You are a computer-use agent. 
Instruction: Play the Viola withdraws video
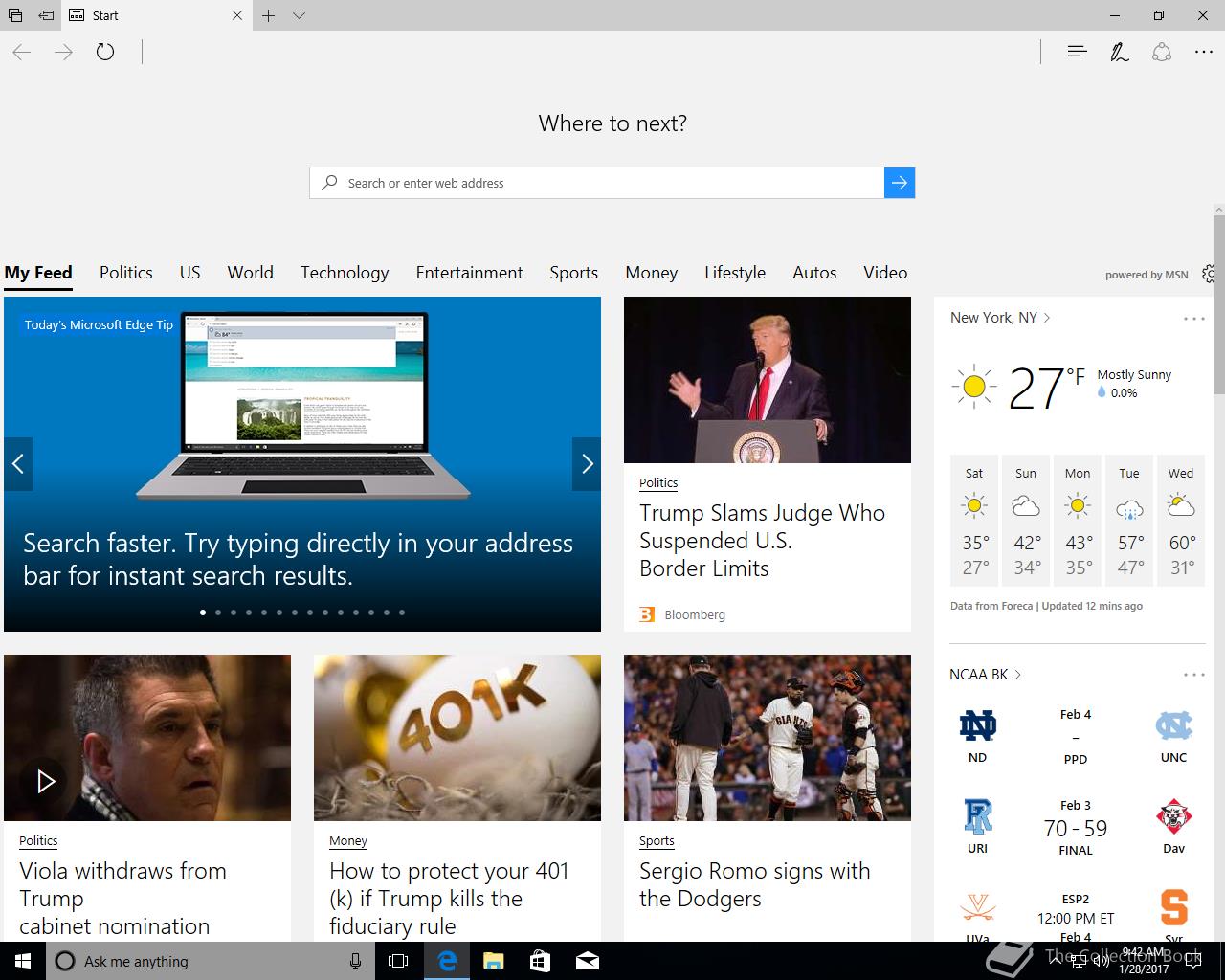(x=45, y=782)
